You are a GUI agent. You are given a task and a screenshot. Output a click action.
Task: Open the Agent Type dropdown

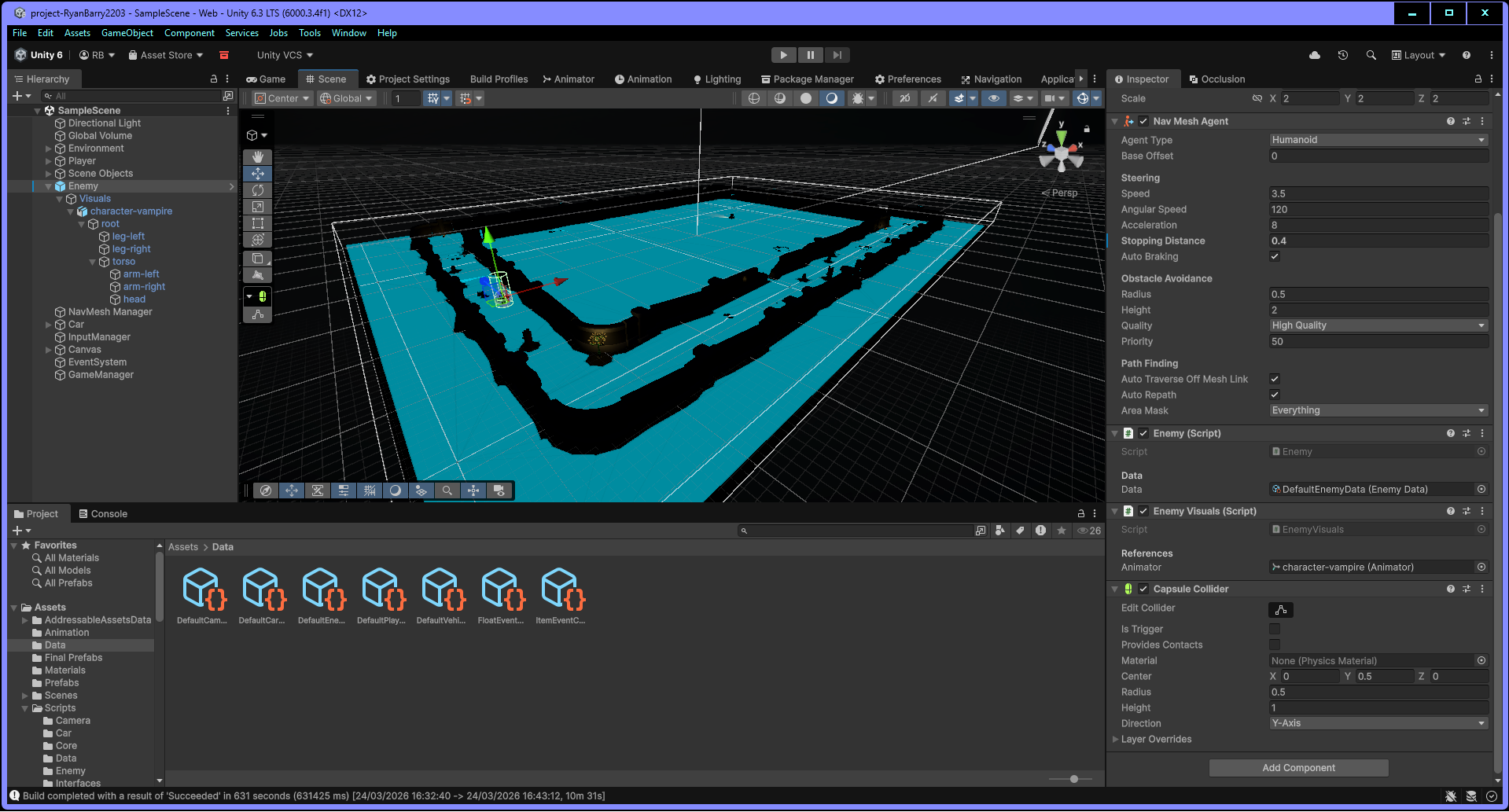[1378, 140]
